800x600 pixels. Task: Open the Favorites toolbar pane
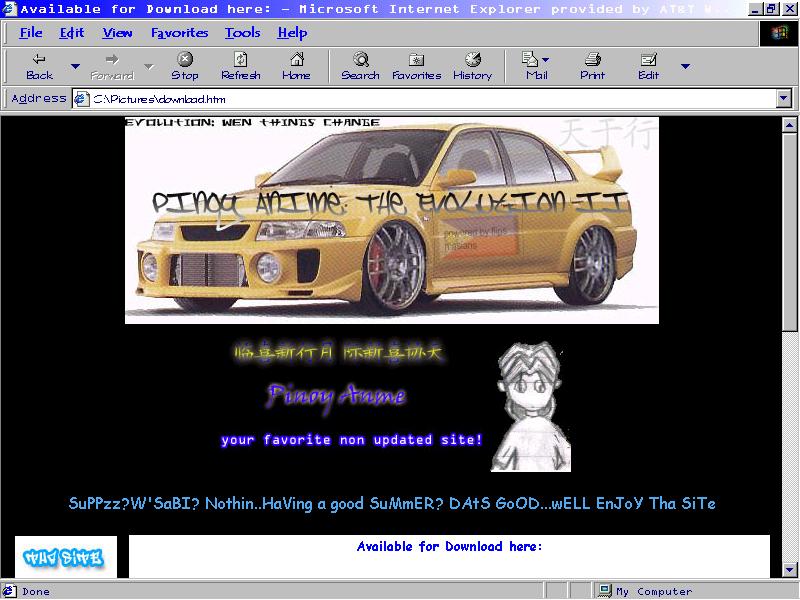tap(416, 66)
